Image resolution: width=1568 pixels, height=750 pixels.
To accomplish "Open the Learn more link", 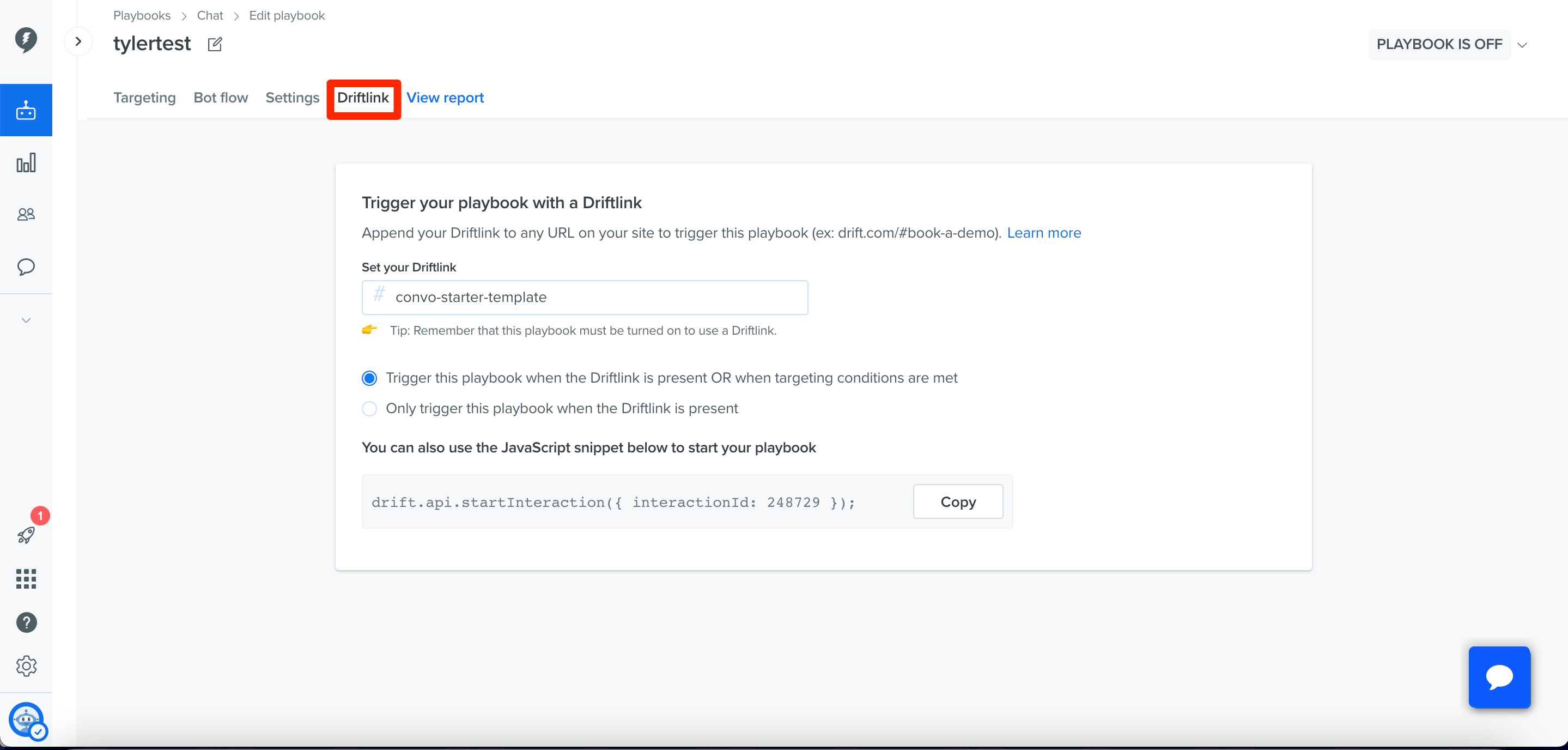I will (x=1043, y=233).
